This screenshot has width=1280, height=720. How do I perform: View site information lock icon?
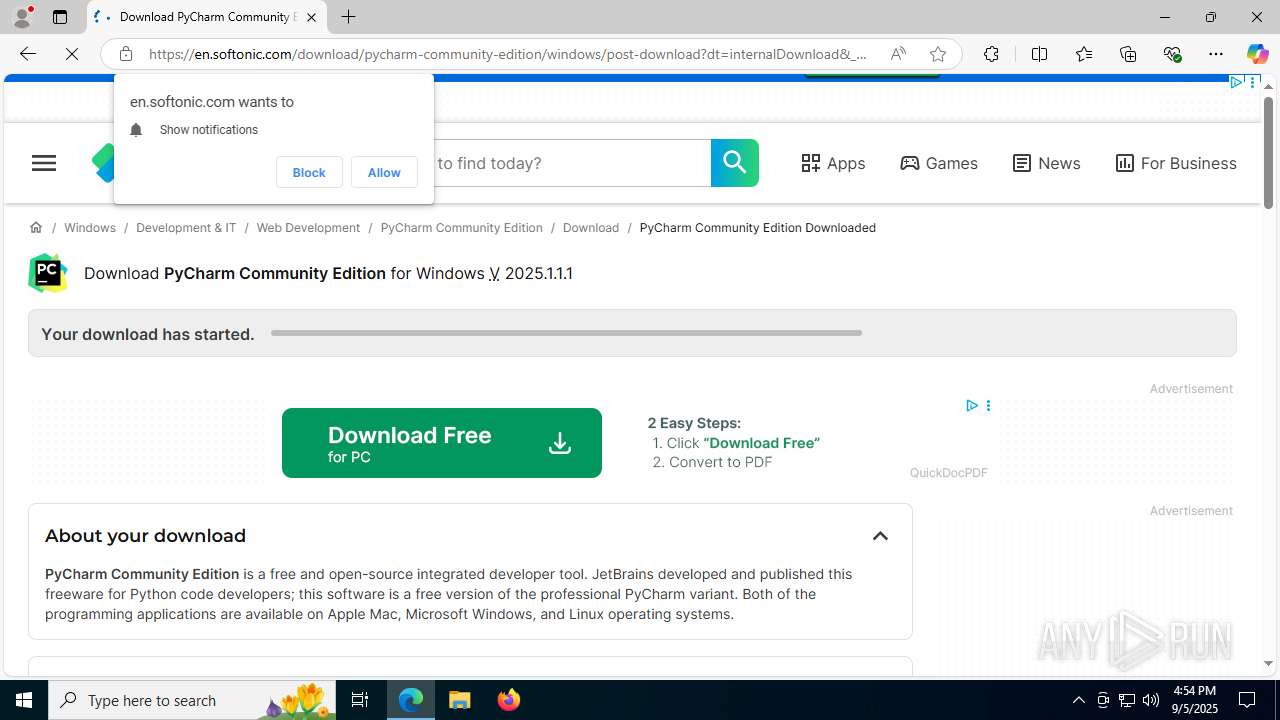[125, 54]
